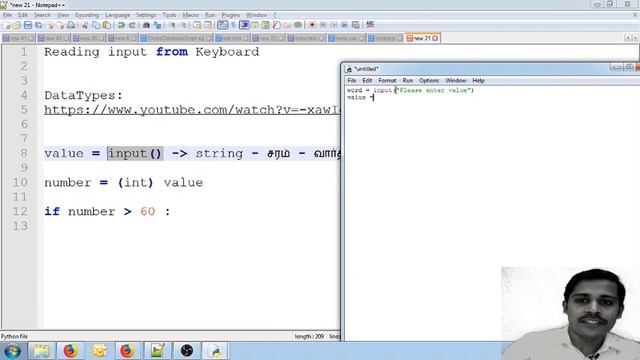Close current document via menu-bar X
This screenshot has width=640, height=360.
[x=635, y=15]
